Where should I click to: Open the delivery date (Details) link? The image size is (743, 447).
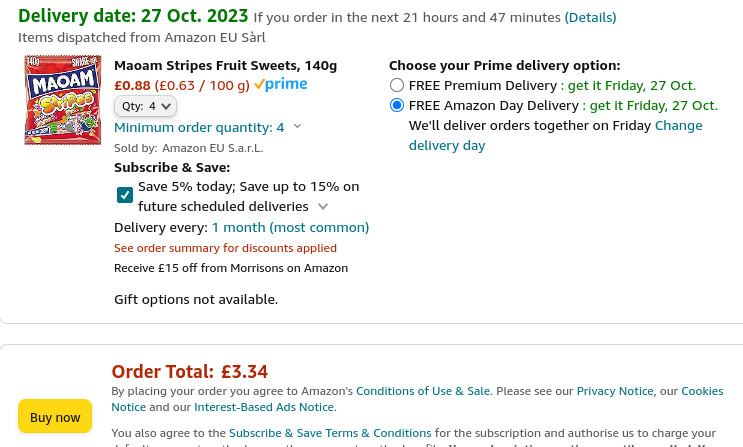(x=590, y=18)
